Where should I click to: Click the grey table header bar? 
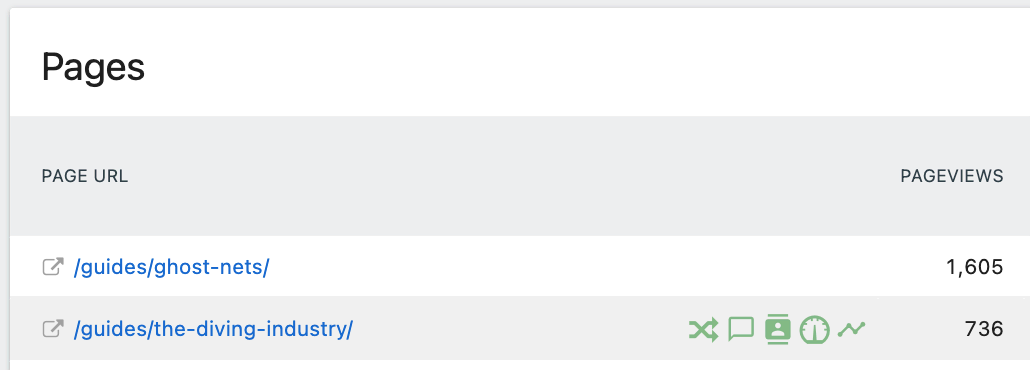click(520, 176)
